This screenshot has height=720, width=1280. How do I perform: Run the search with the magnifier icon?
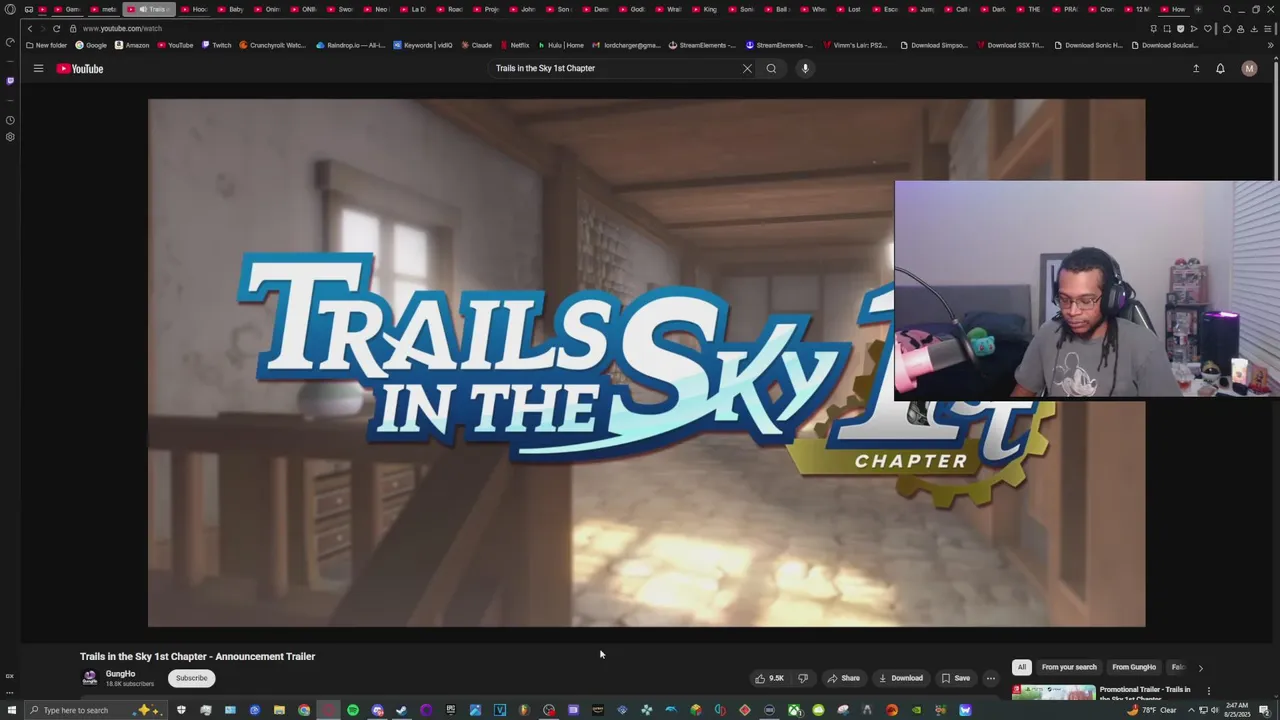(771, 68)
